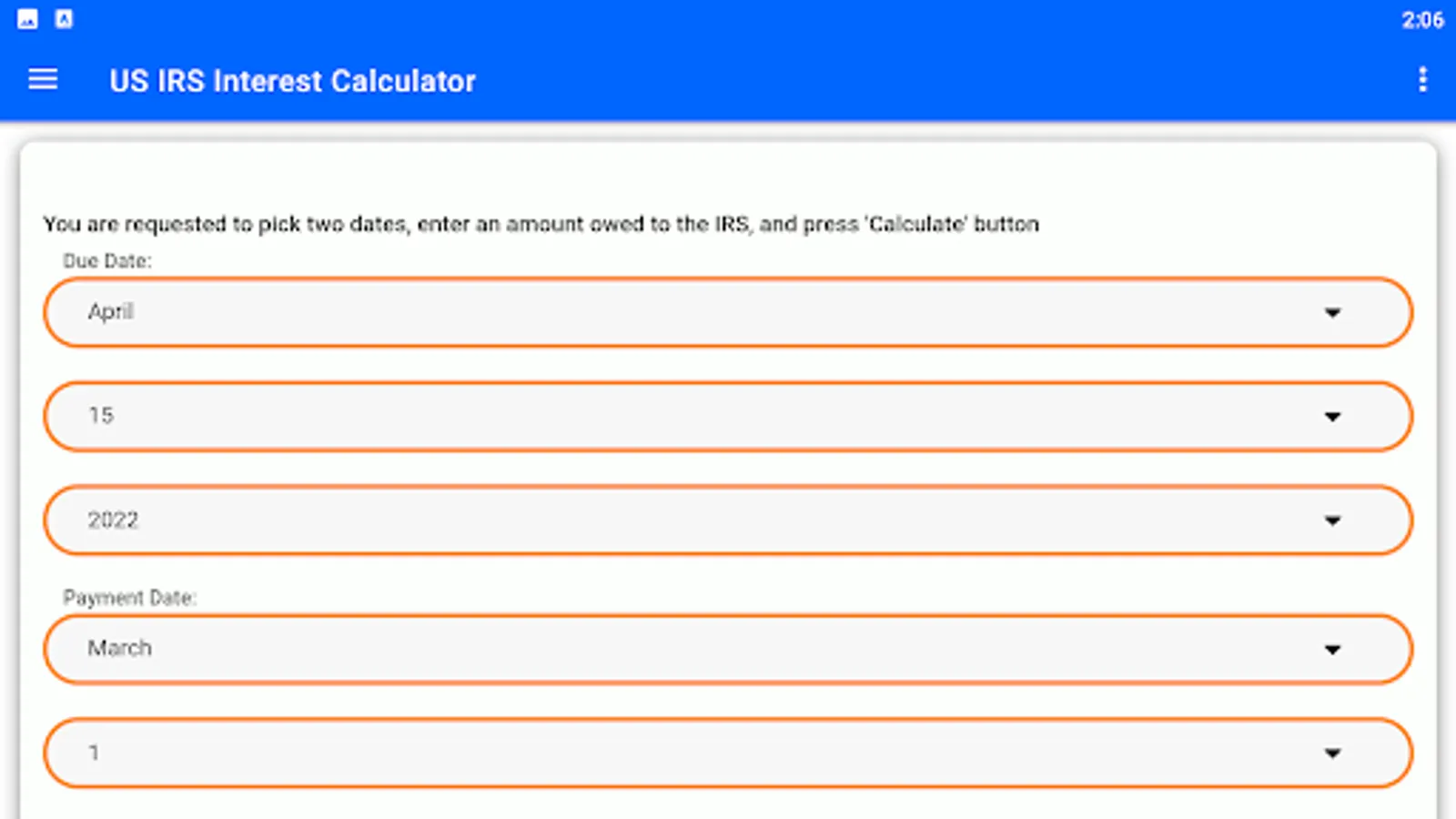Open the hamburger navigation menu

coord(43,80)
